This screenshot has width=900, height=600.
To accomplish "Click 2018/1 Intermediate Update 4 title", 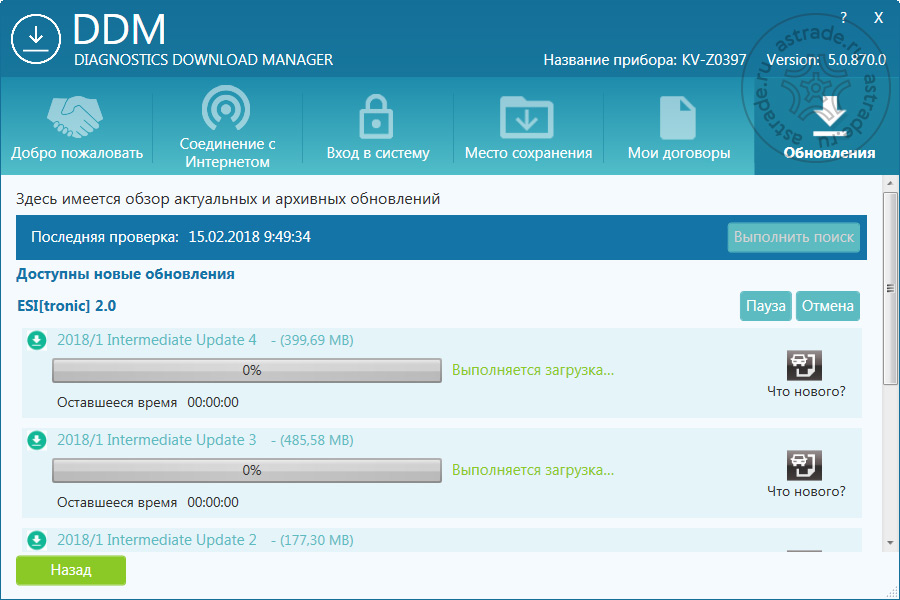I will point(157,340).
